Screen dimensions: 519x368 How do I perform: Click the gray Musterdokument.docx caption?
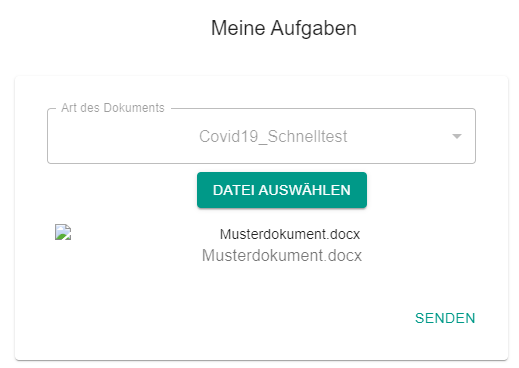tap(282, 256)
